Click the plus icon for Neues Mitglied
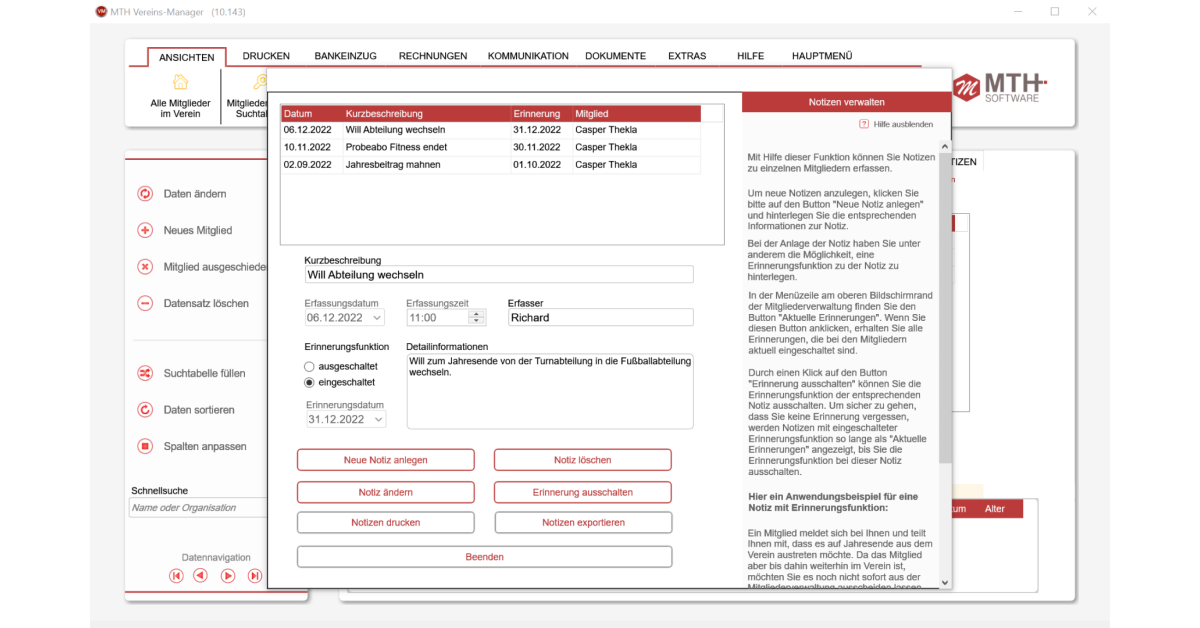The height and width of the screenshot is (628, 1200). coord(145,230)
